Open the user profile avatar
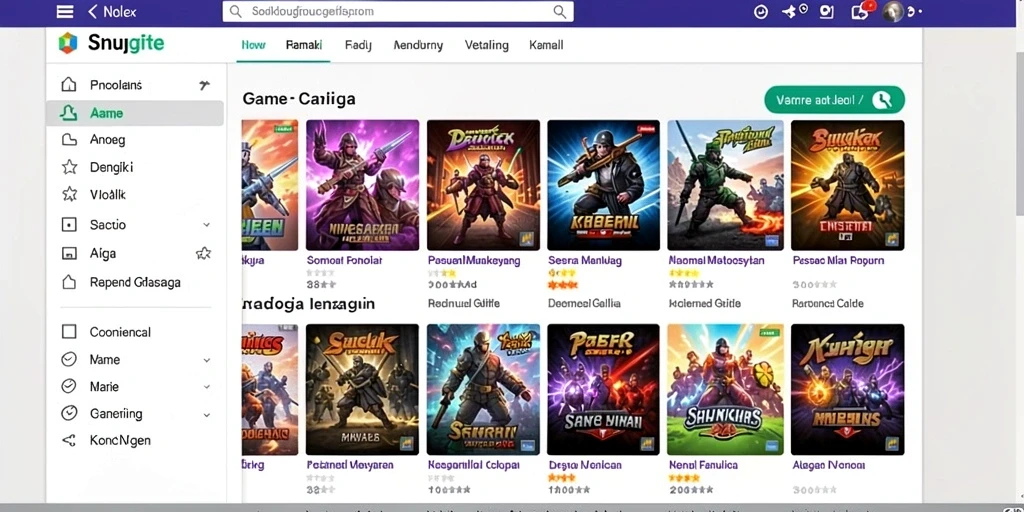Screen dimensions: 1024x512 [x=893, y=11]
